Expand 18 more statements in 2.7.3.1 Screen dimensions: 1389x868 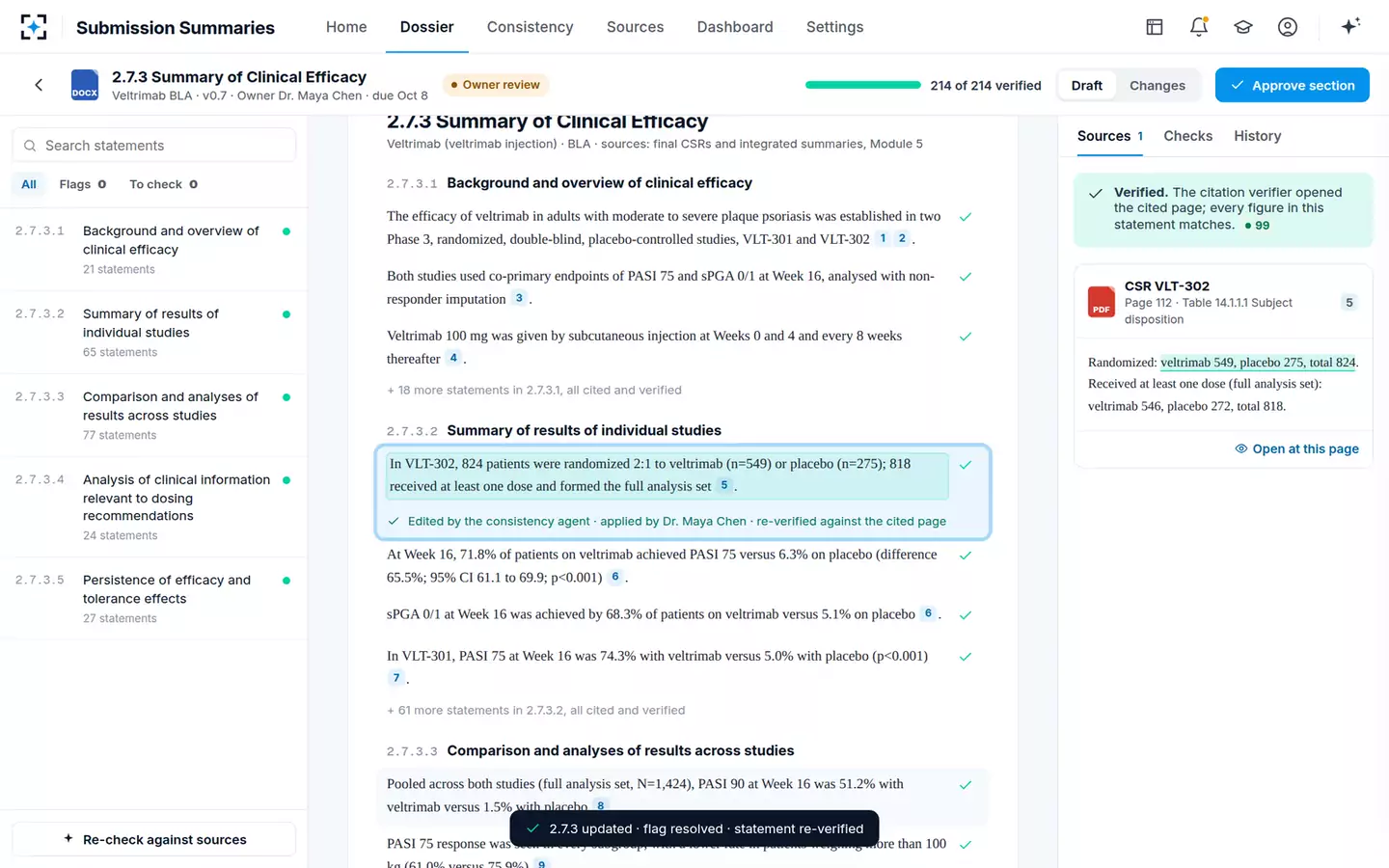pyautogui.click(x=534, y=391)
